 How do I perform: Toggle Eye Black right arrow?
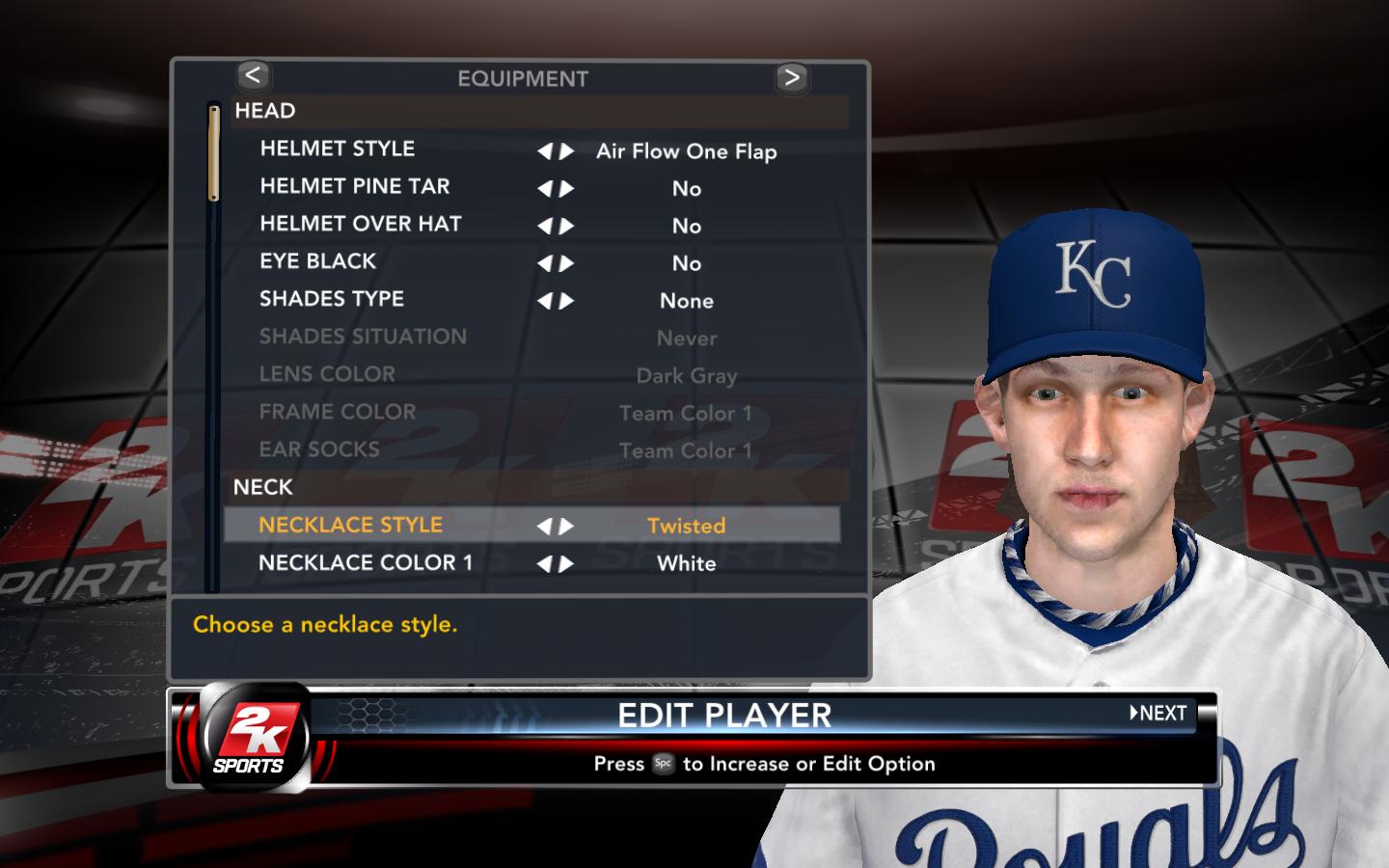567,263
